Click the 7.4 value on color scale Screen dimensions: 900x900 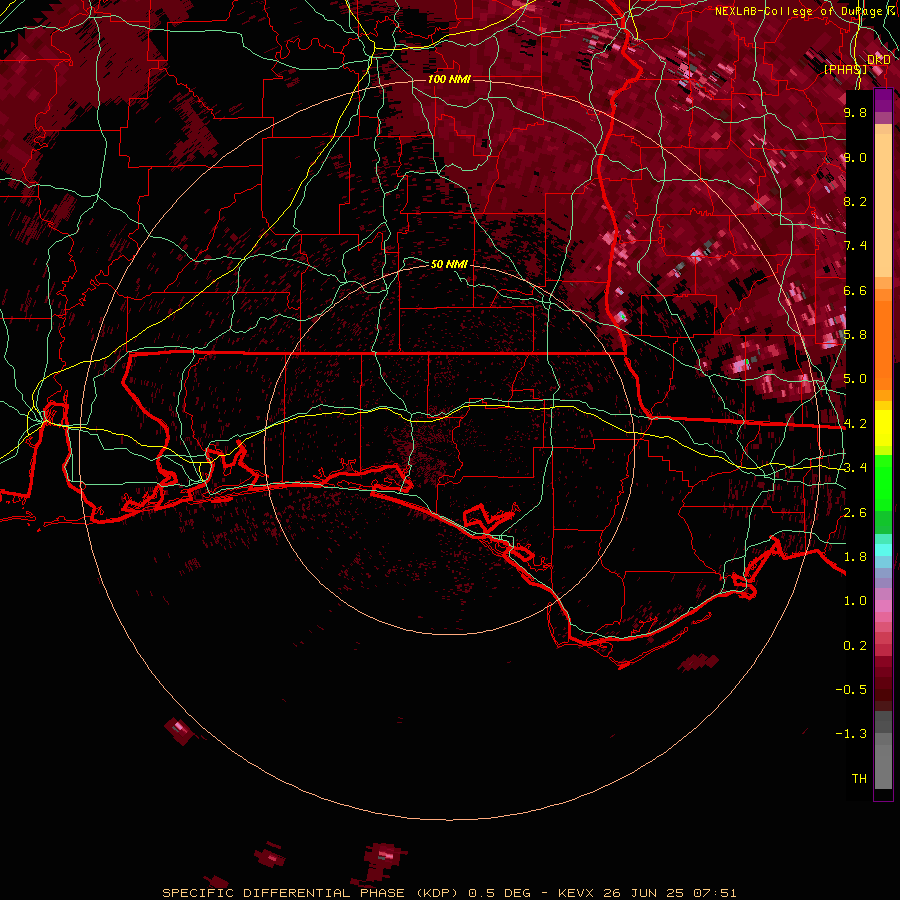(855, 246)
